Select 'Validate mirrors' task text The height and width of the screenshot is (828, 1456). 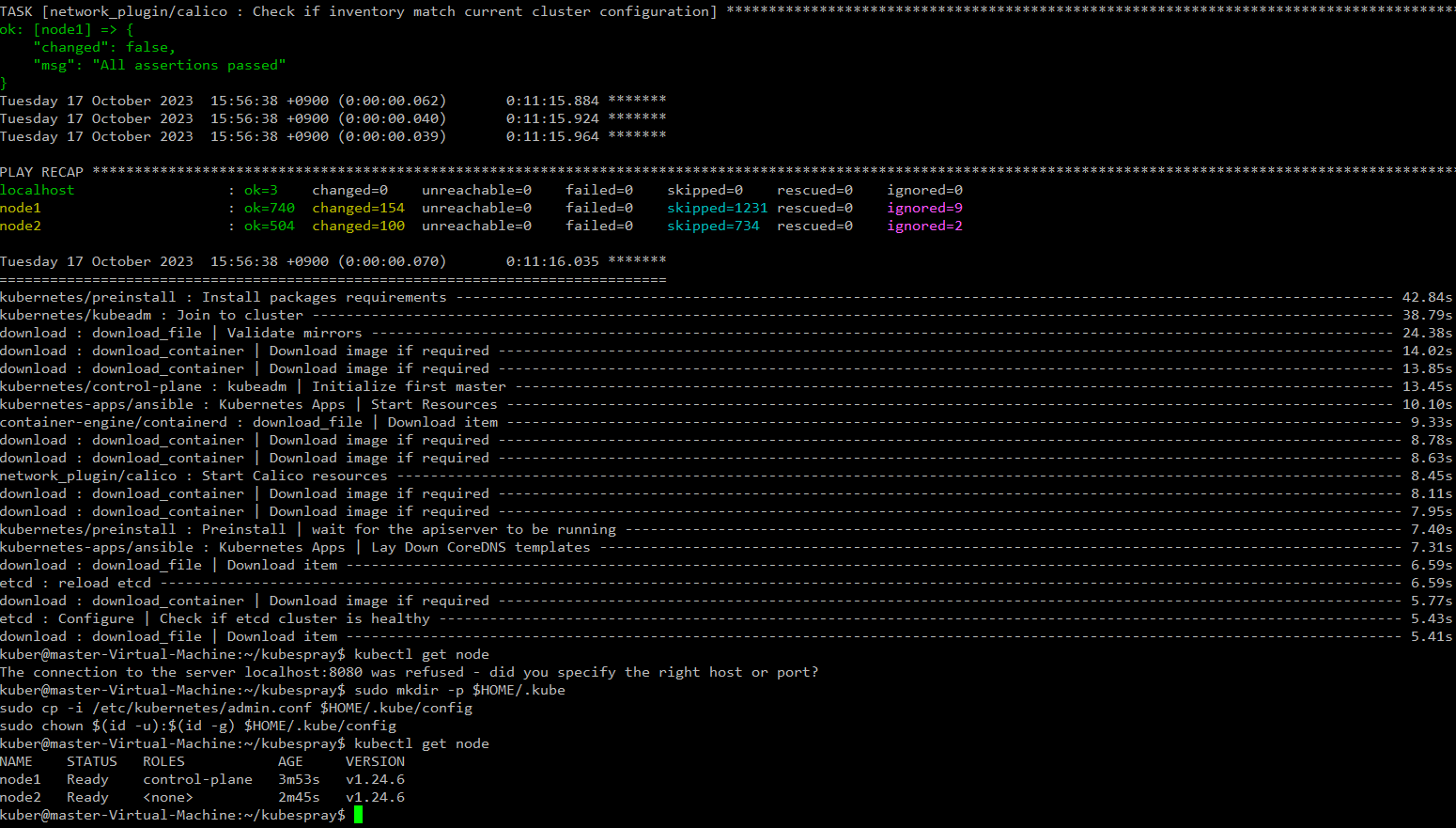[x=295, y=333]
